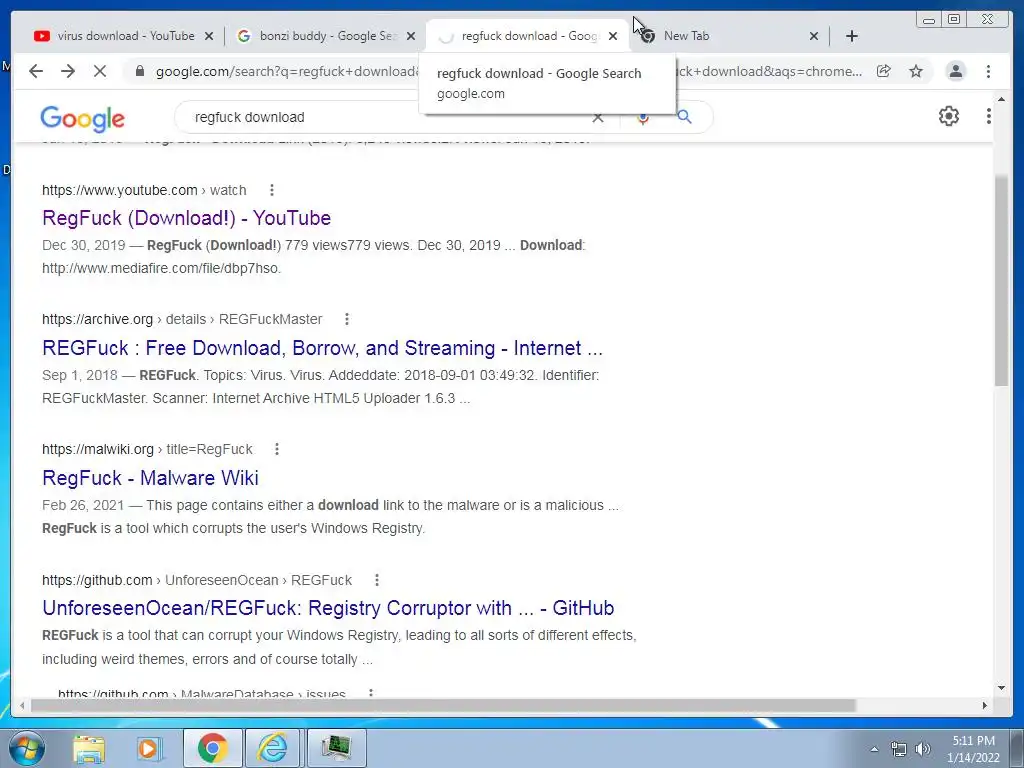Click the https://www.youtube.com › watch URL text
Image resolution: width=1024 pixels, height=768 pixels.
pyautogui.click(x=144, y=190)
